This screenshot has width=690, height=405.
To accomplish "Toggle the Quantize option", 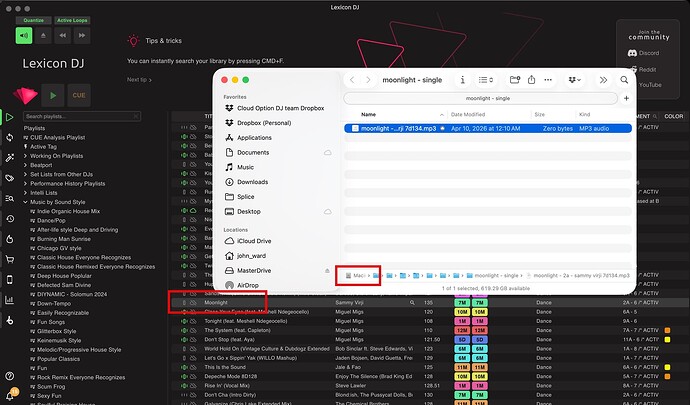I will pos(33,20).
